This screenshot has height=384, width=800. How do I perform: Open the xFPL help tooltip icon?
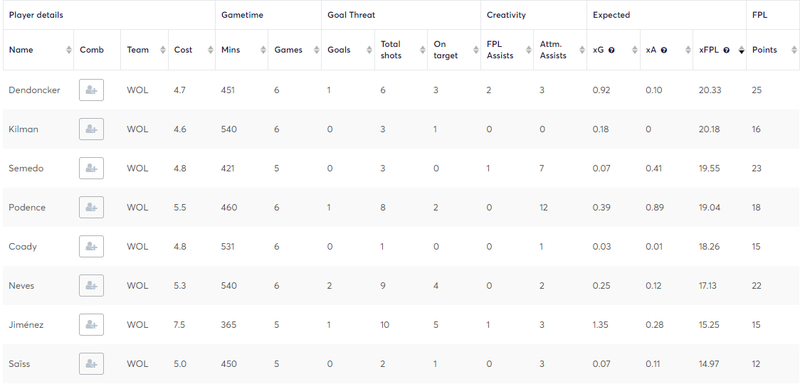pyautogui.click(x=726, y=50)
